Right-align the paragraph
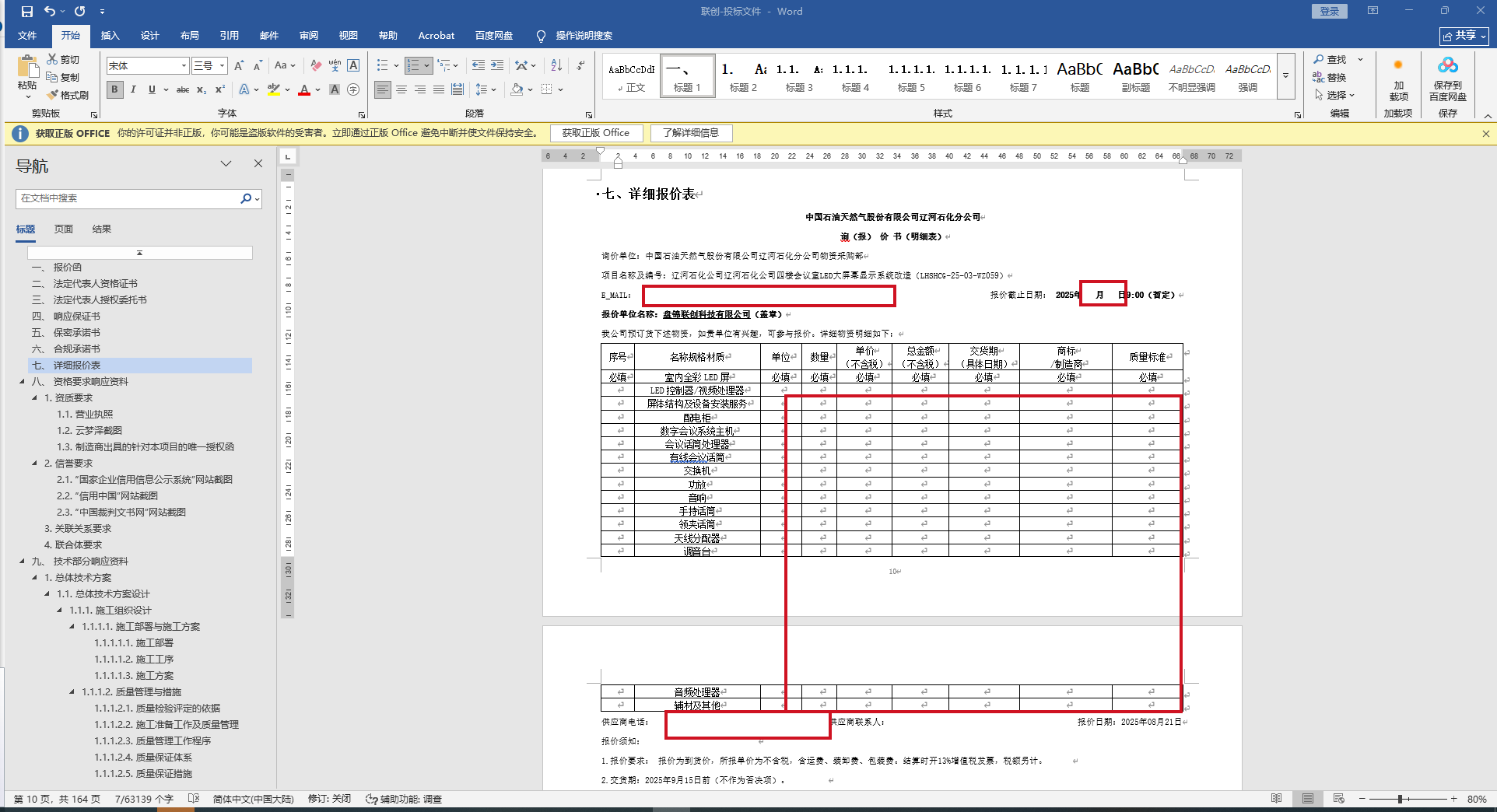Image resolution: width=1497 pixels, height=812 pixels. [x=420, y=89]
